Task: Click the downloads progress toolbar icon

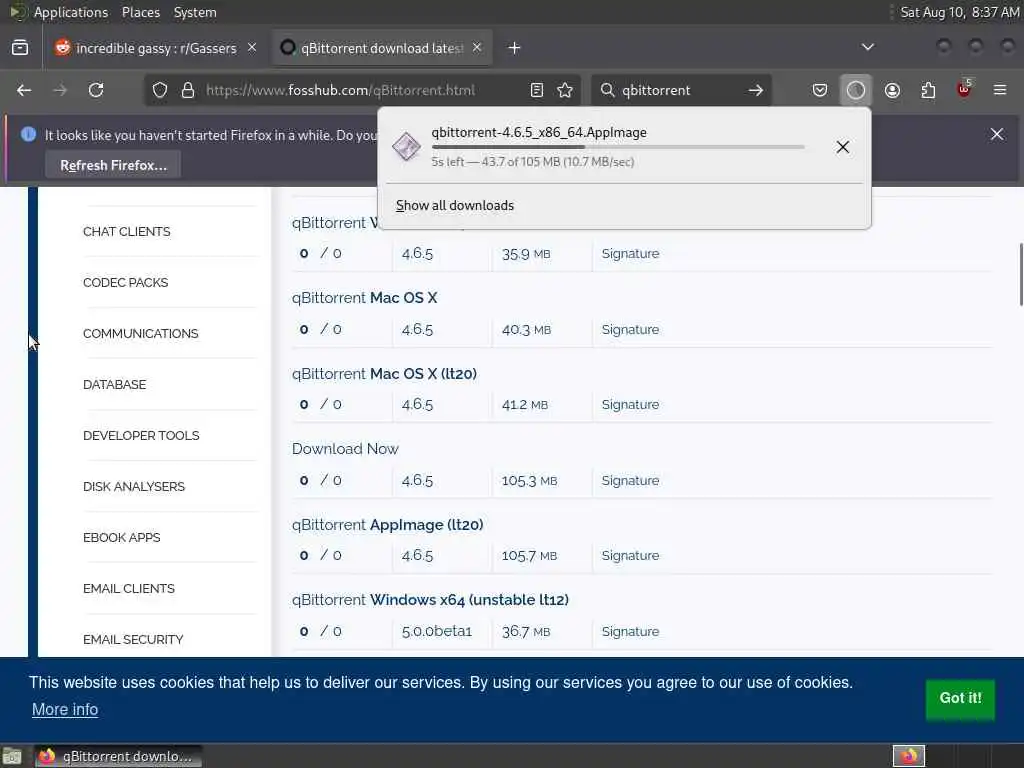Action: (x=856, y=90)
